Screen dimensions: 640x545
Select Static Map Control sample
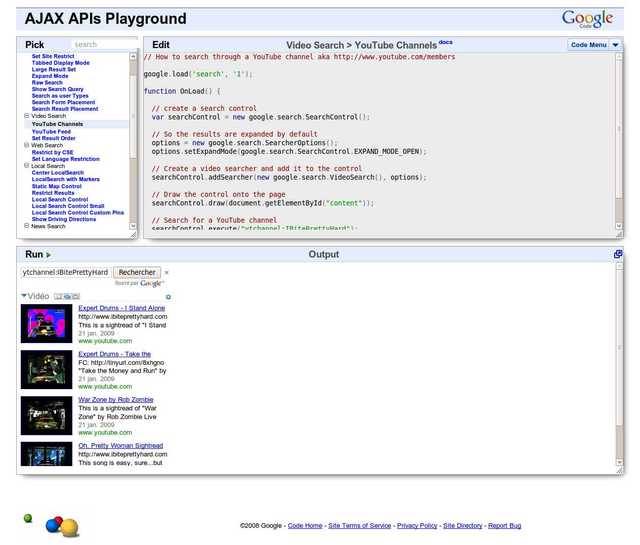(x=57, y=186)
